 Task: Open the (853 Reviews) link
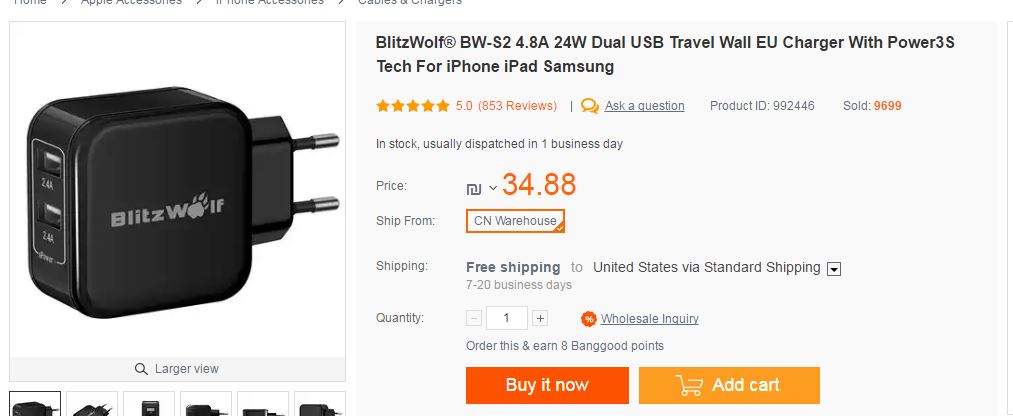click(x=517, y=106)
